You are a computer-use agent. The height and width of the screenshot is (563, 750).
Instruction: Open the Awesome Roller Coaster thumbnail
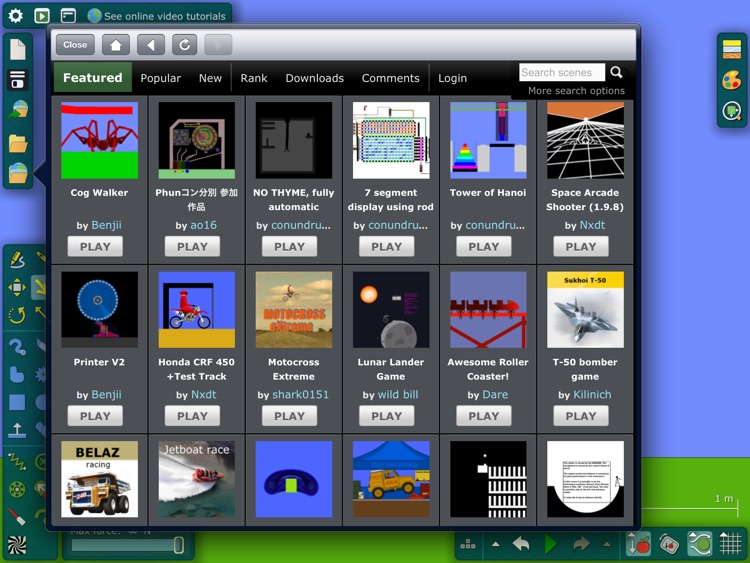488,310
